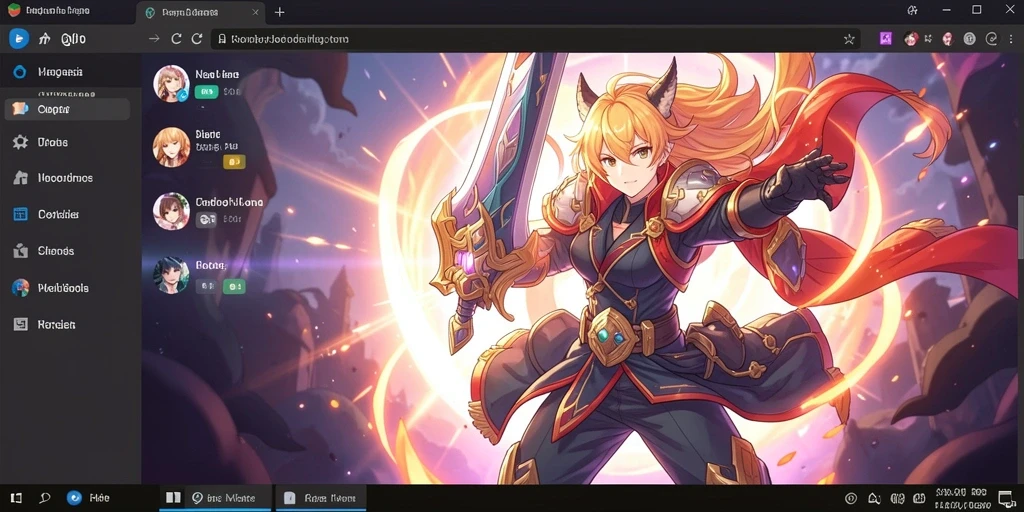Click the purple square extension icon
Screen dimensions: 1024x512
tap(886, 39)
